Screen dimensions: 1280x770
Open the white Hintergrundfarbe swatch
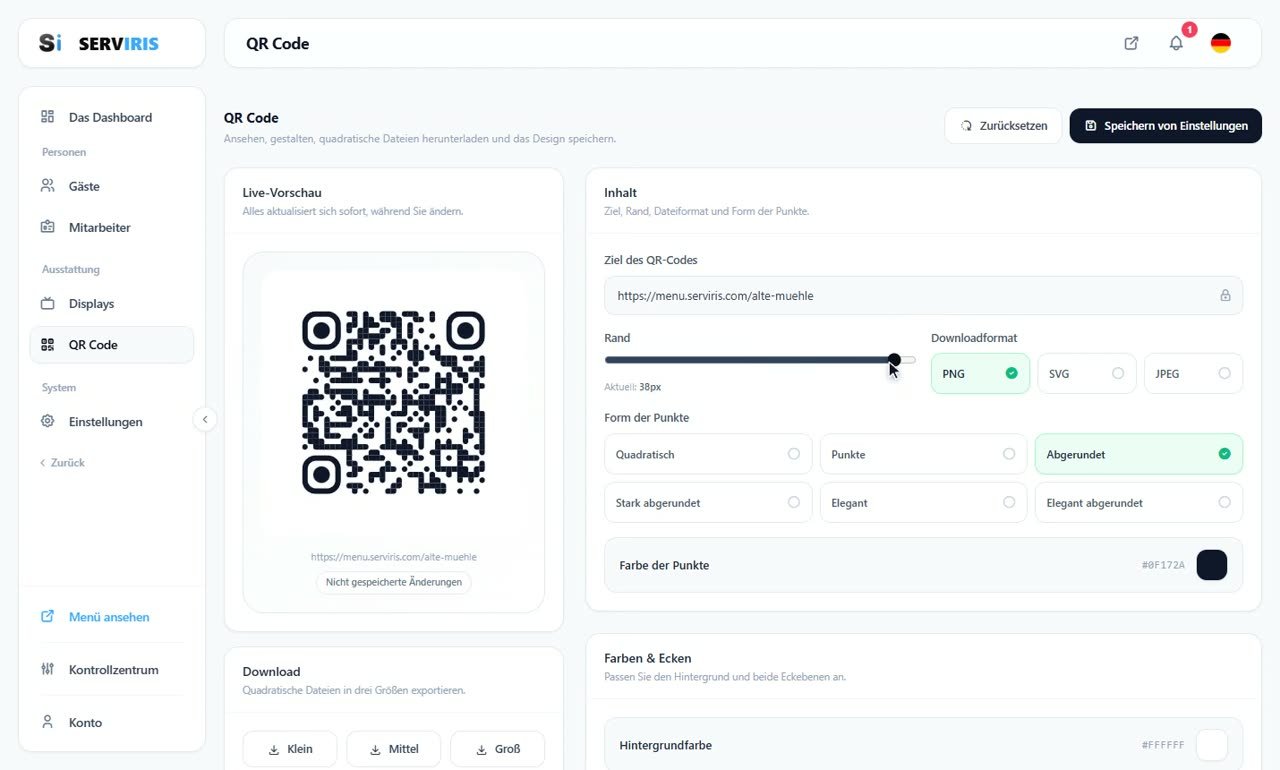1212,745
